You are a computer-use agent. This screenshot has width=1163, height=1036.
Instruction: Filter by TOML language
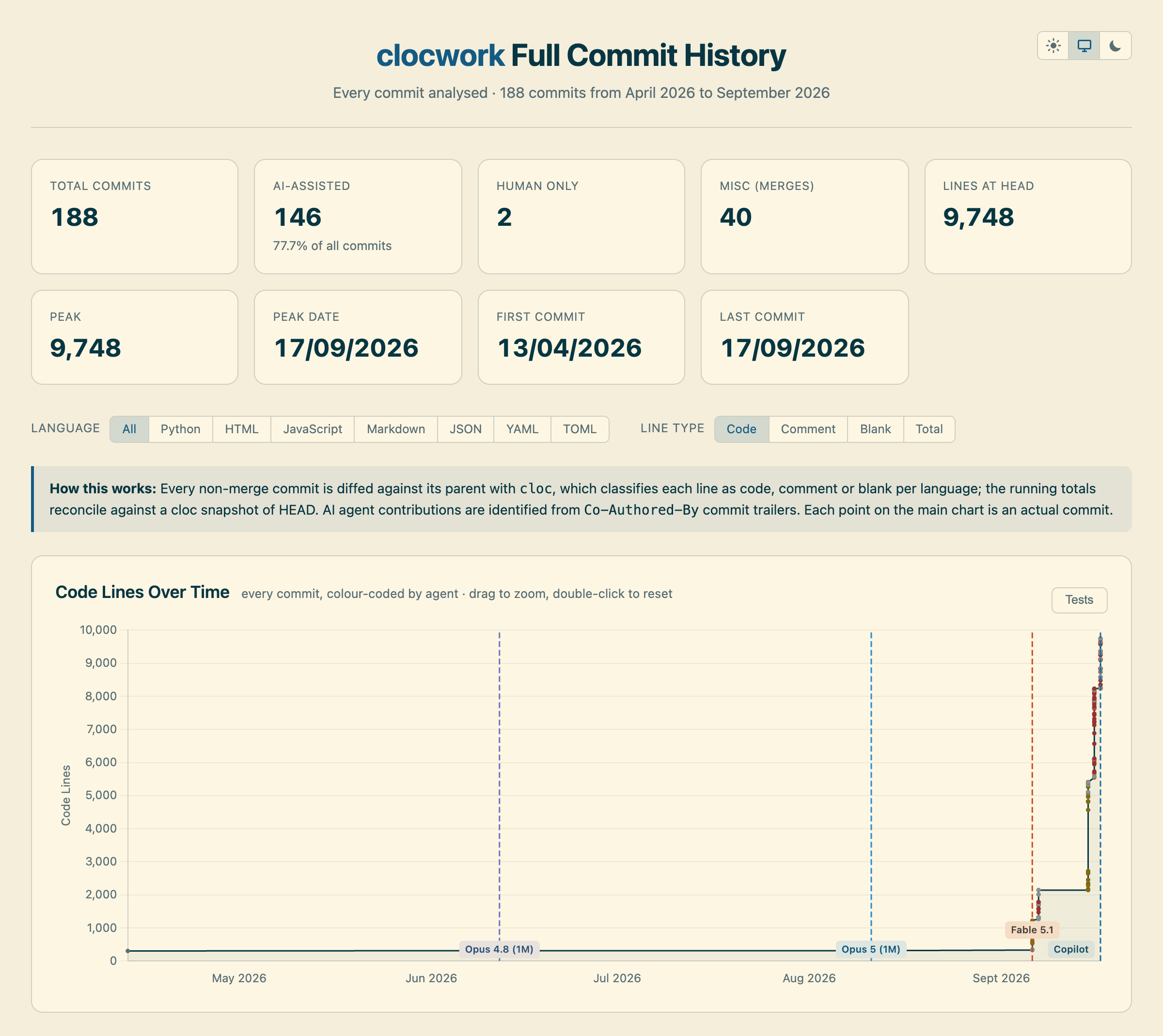click(580, 429)
